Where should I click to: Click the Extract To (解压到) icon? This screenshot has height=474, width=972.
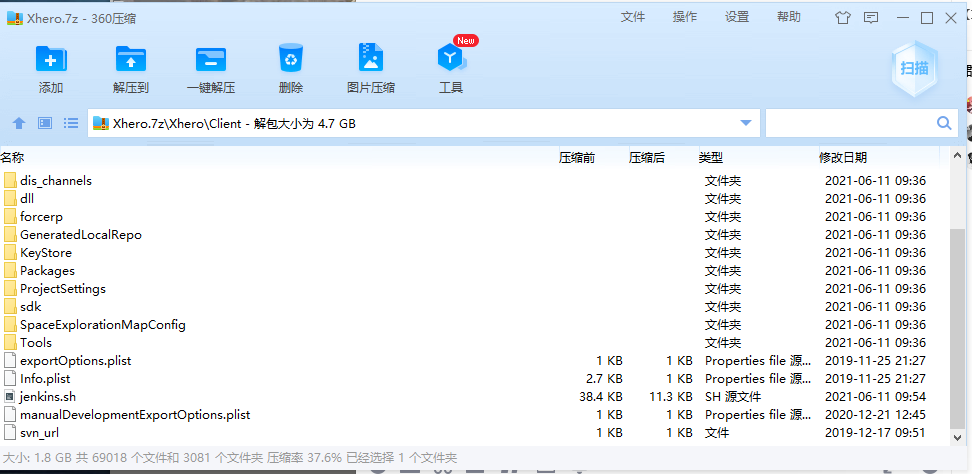[131, 60]
